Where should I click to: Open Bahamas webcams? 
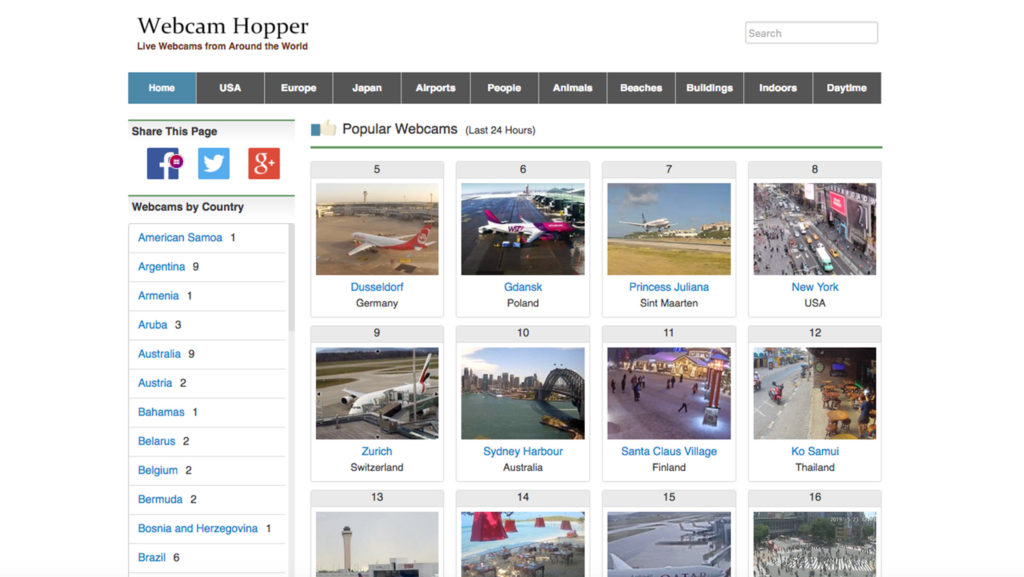click(x=161, y=412)
